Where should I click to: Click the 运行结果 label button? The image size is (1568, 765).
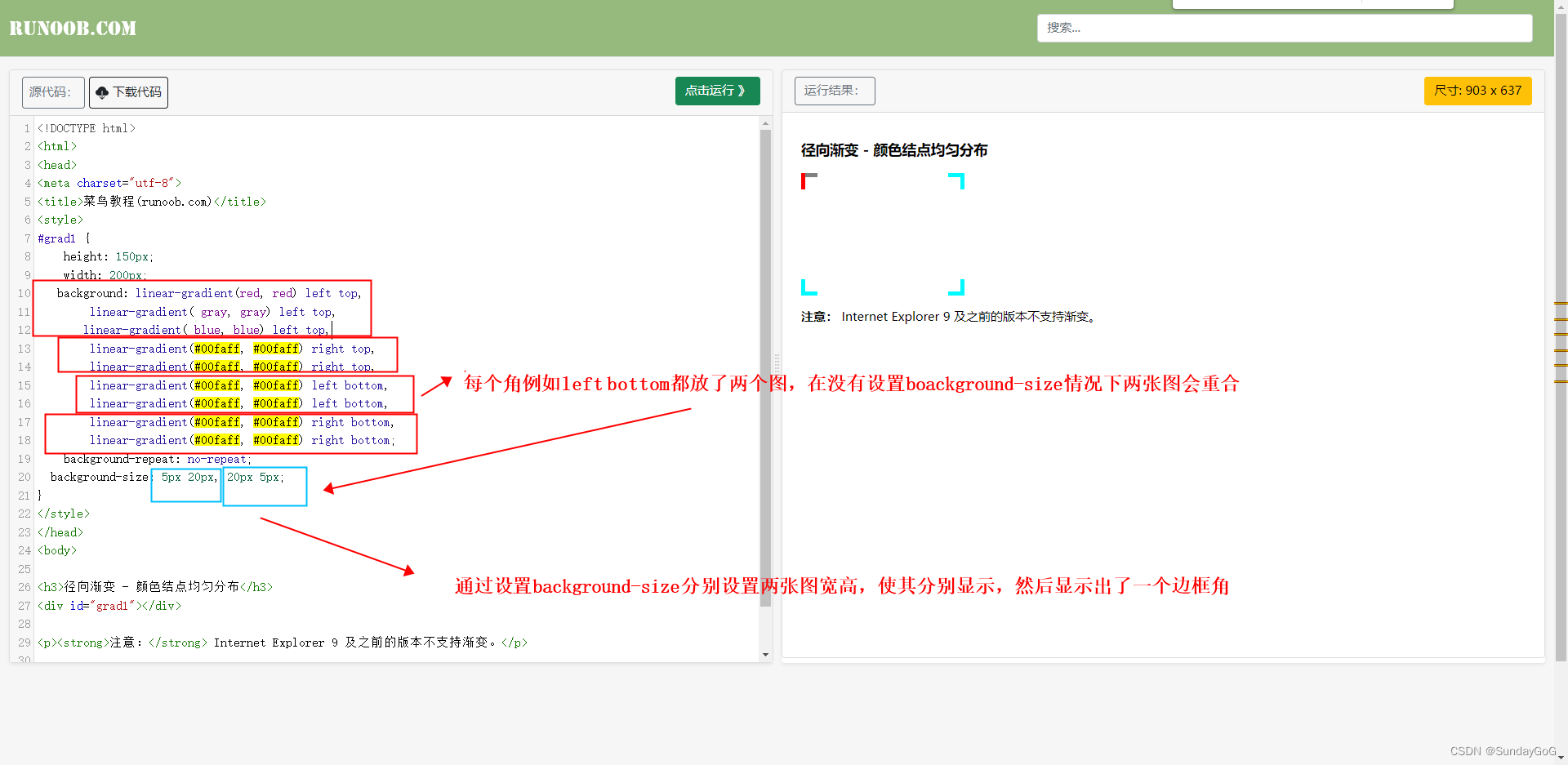pos(834,91)
